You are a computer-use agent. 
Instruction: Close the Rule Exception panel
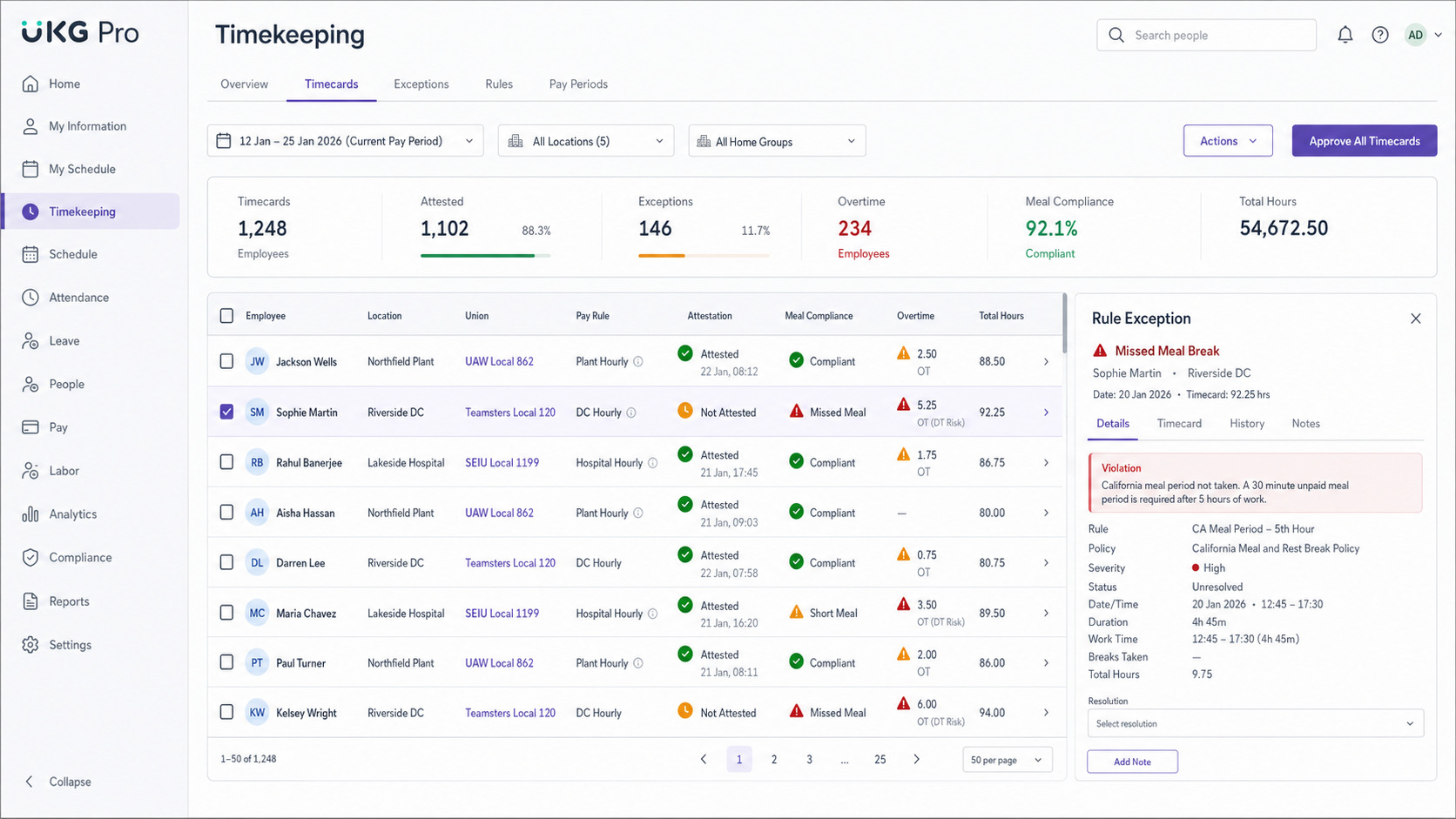[x=1416, y=319]
